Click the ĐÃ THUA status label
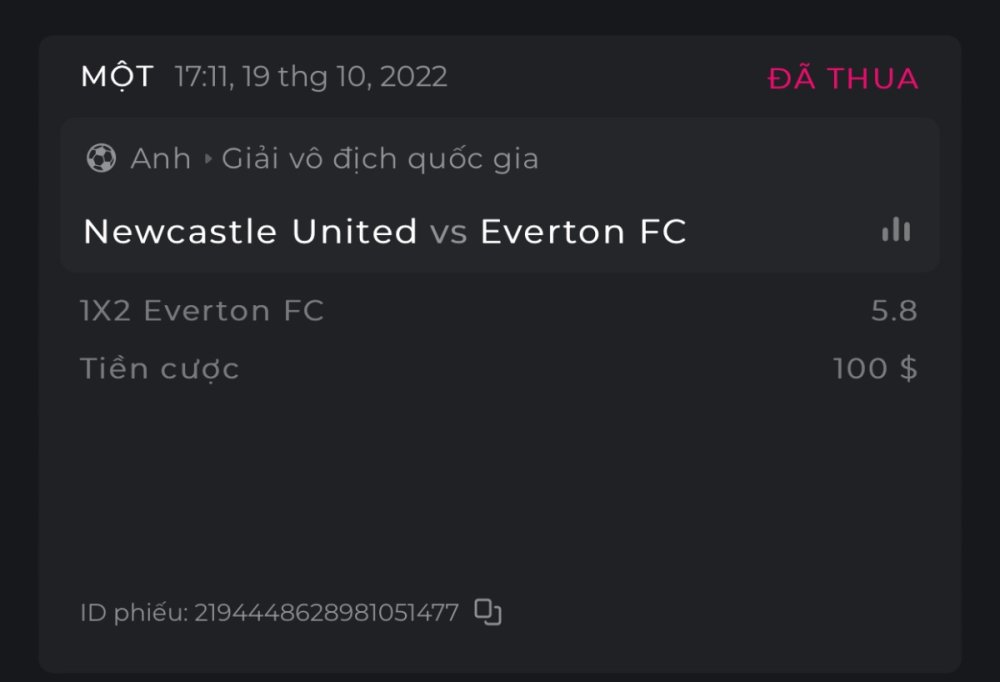1000x682 pixels. click(x=843, y=78)
